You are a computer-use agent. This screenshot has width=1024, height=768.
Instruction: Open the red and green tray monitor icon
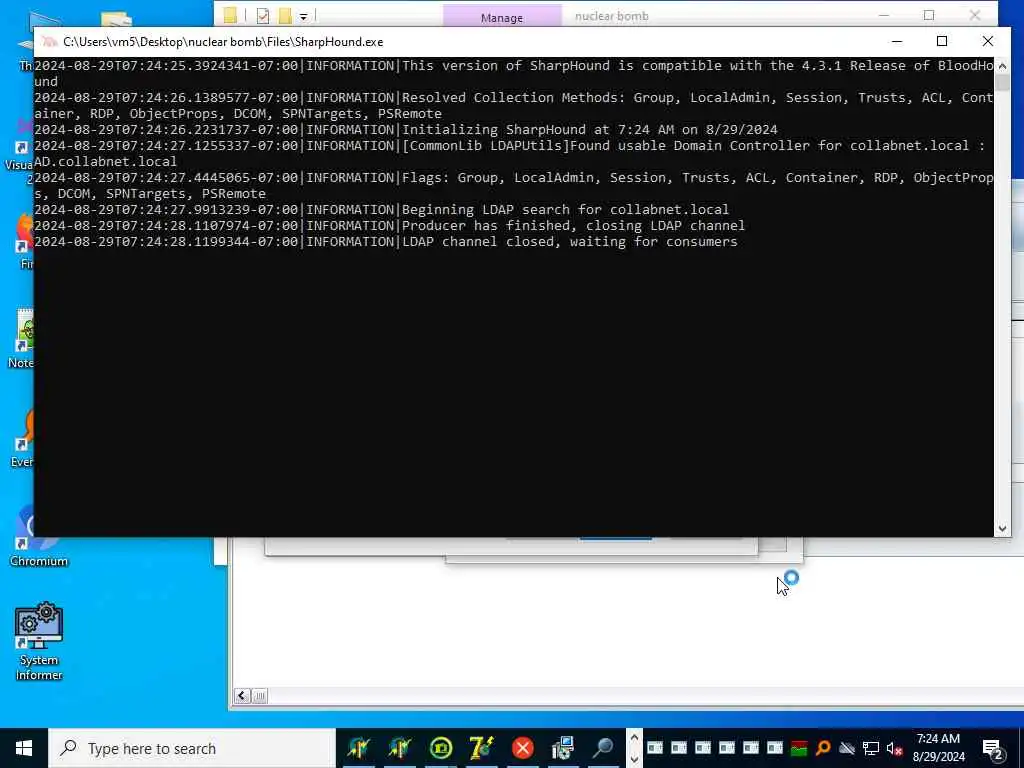pos(799,748)
